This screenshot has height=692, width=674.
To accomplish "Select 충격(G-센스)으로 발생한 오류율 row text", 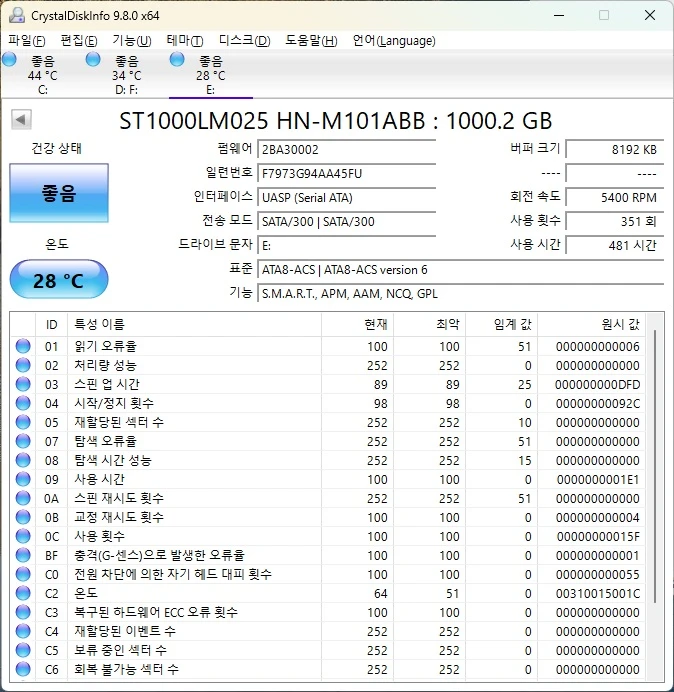I will coord(159,555).
